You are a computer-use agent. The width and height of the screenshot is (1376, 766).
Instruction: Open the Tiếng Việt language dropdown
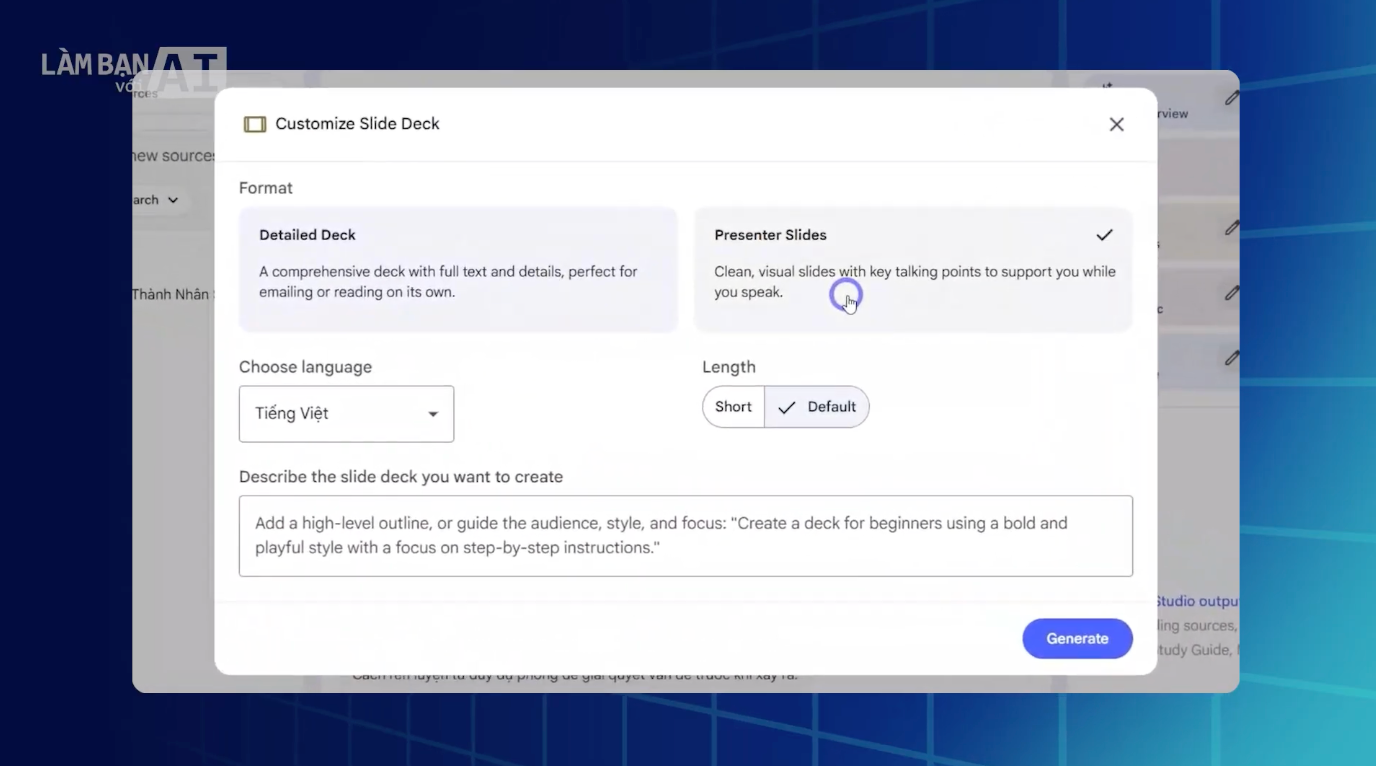pos(346,414)
